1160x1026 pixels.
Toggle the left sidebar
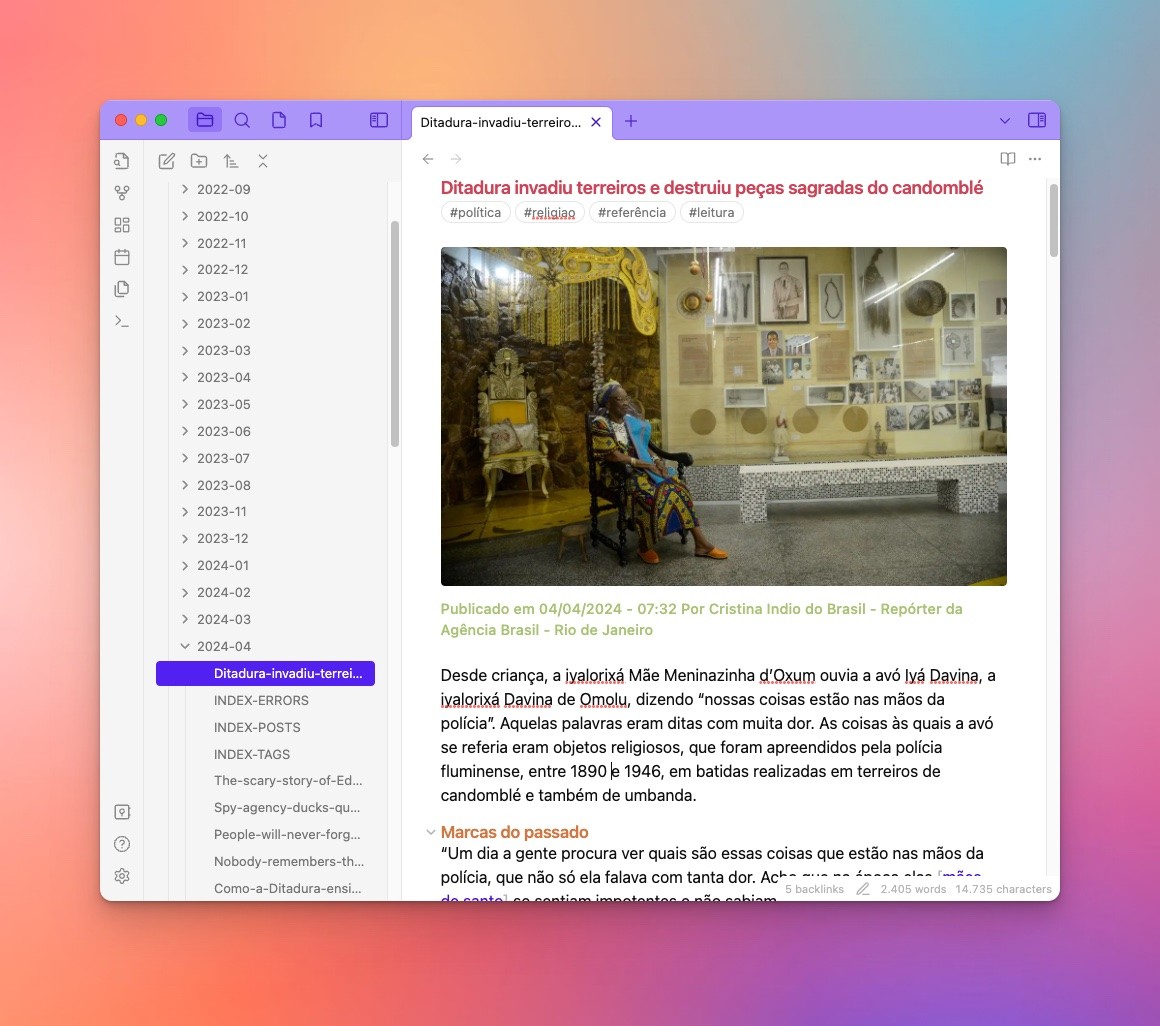tap(379, 120)
